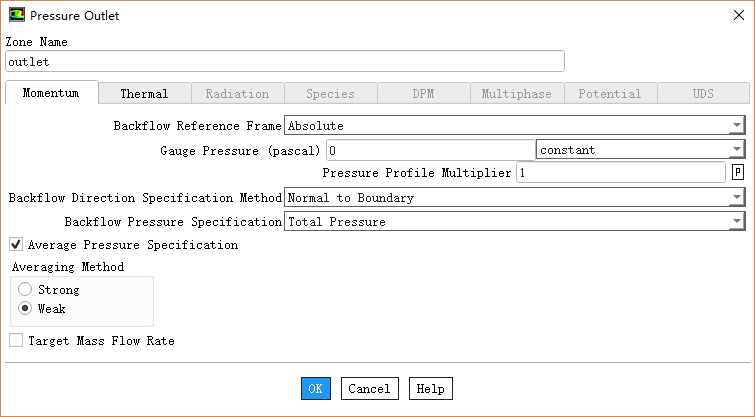Open the Species tab
Image resolution: width=755 pixels, height=417 pixels.
pos(330,94)
